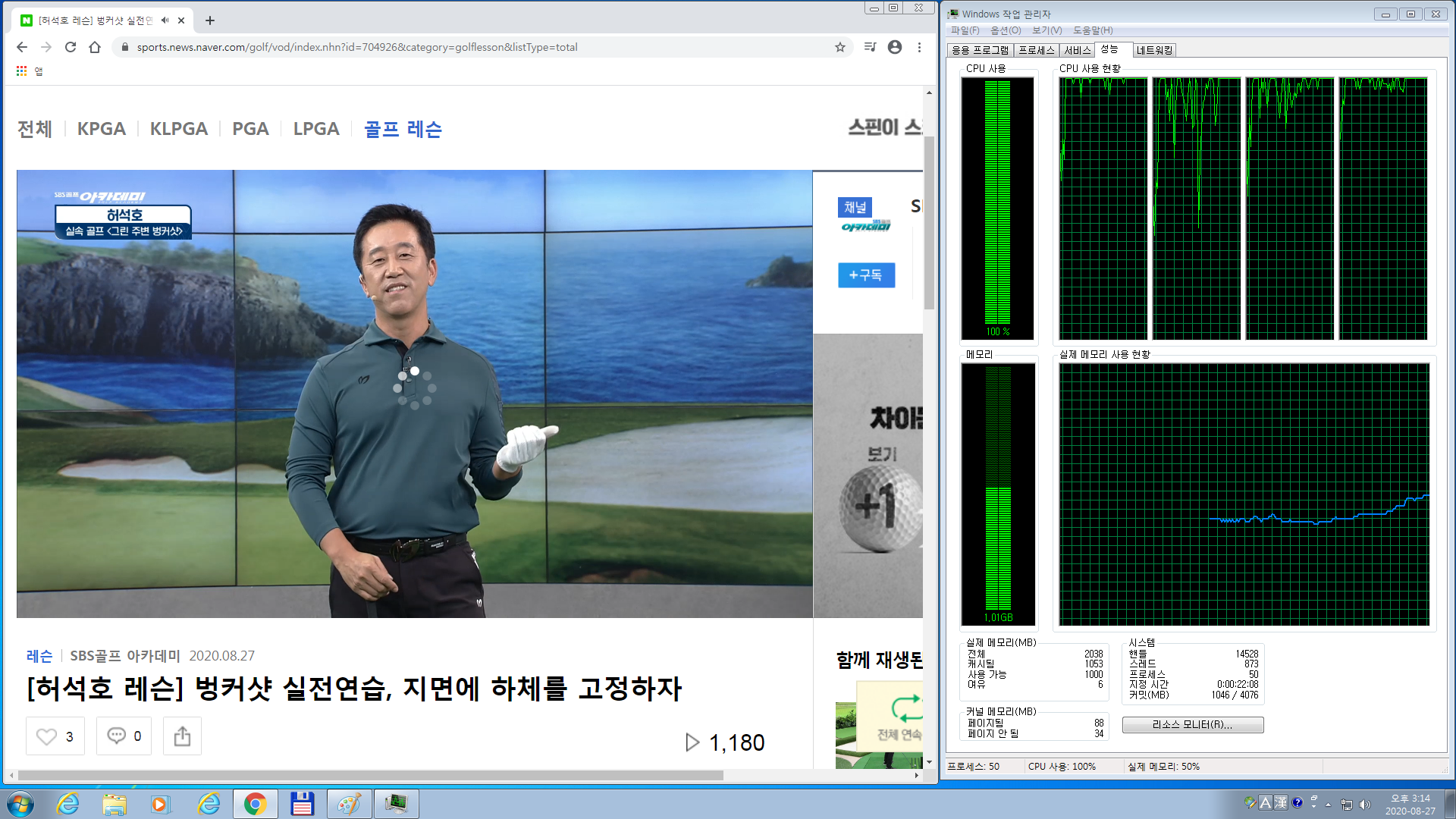Subscribe with the +구독 button
The image size is (1456, 819).
point(866,275)
